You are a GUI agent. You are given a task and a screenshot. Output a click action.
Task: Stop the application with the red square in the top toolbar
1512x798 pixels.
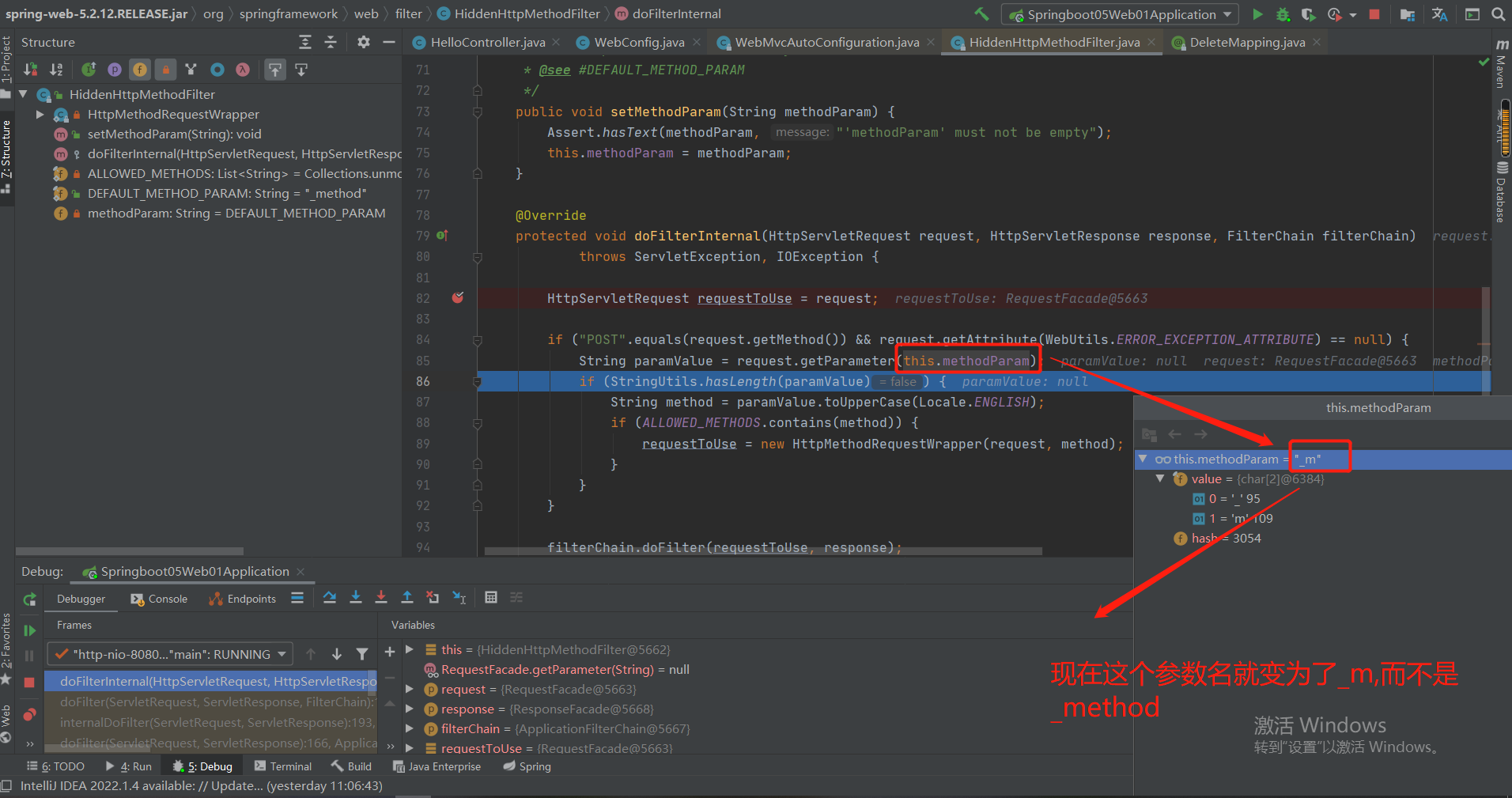[1374, 14]
